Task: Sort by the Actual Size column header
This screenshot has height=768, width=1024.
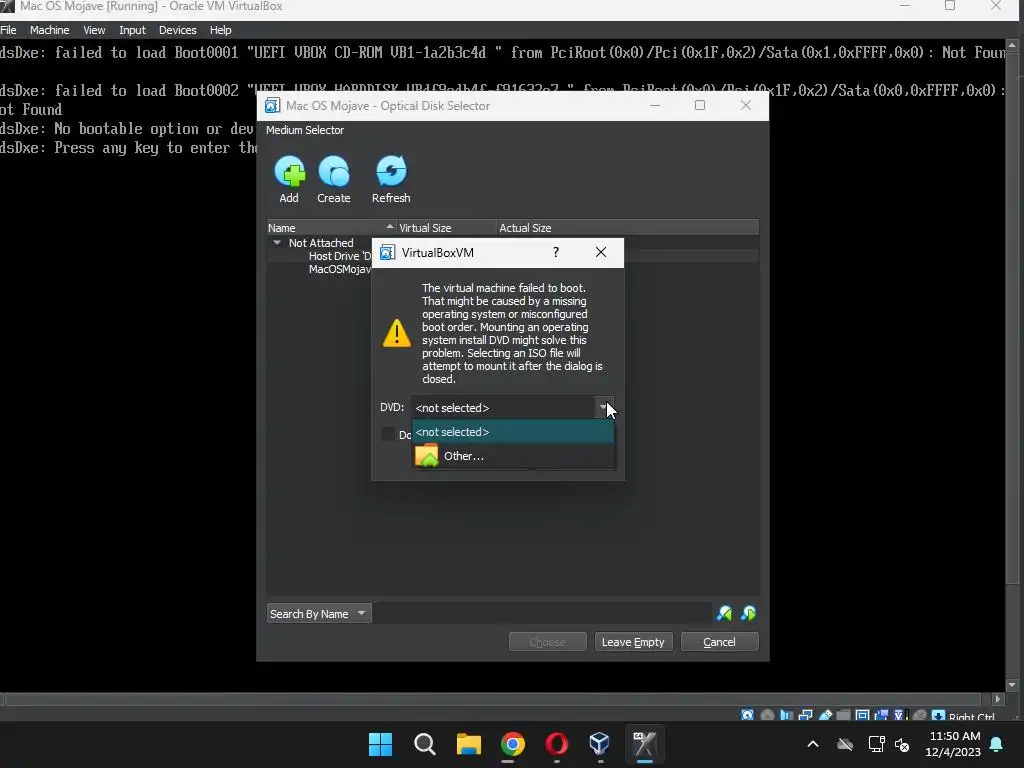Action: click(628, 228)
